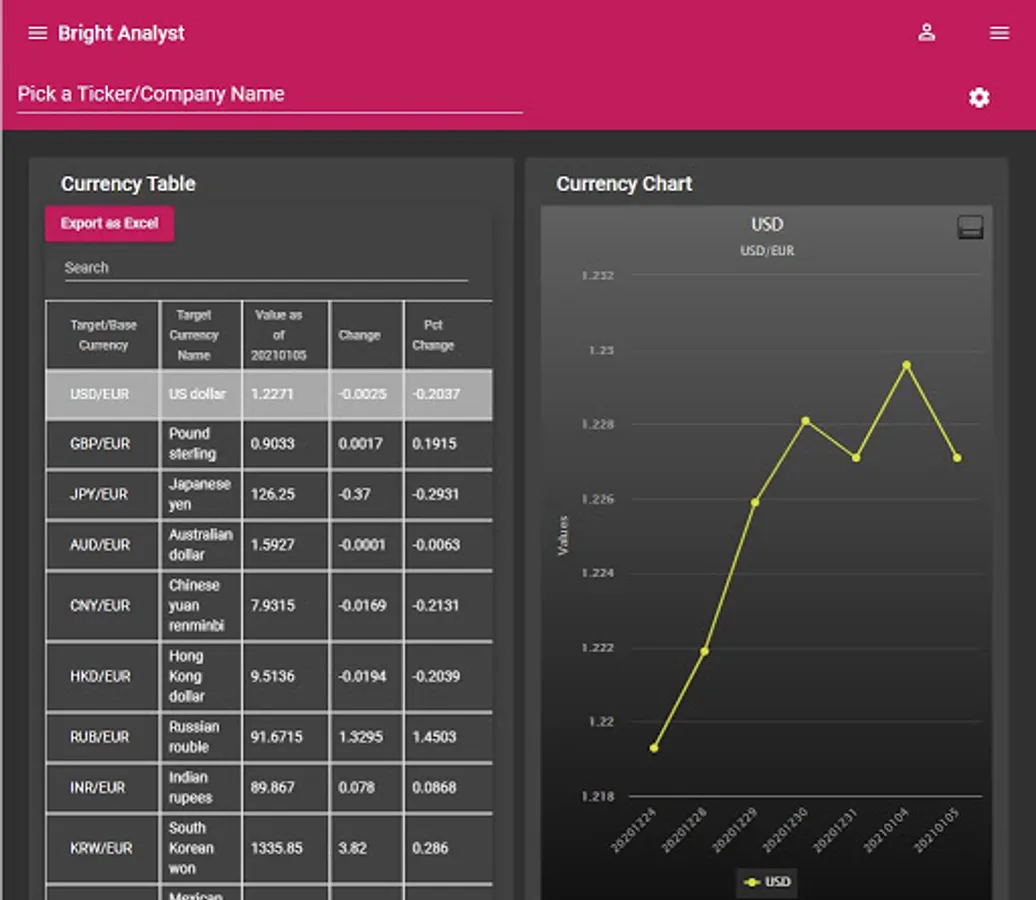Open settings via the gear icon
Image resolution: width=1036 pixels, height=900 pixels.
click(979, 98)
